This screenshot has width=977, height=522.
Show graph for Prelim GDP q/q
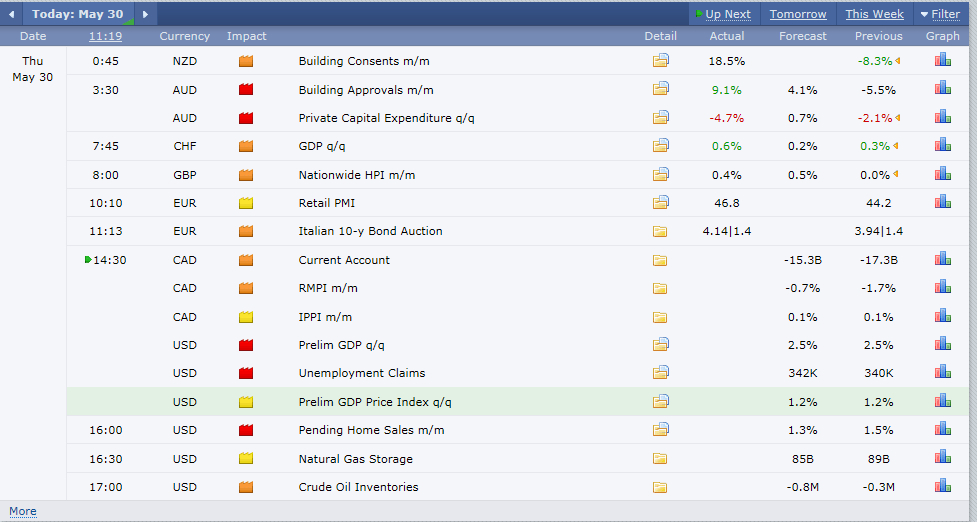[x=943, y=343]
